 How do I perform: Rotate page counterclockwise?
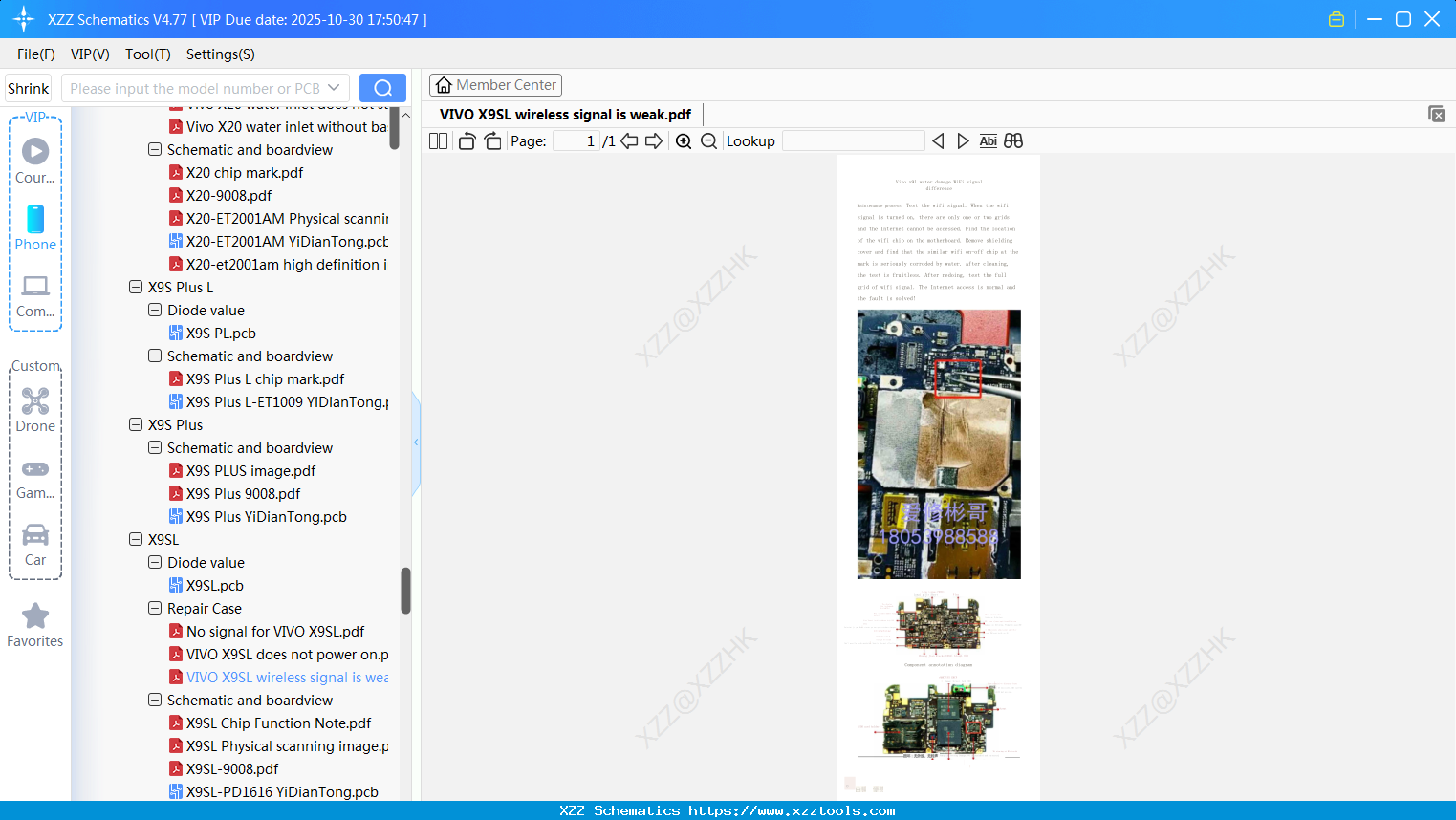click(467, 141)
